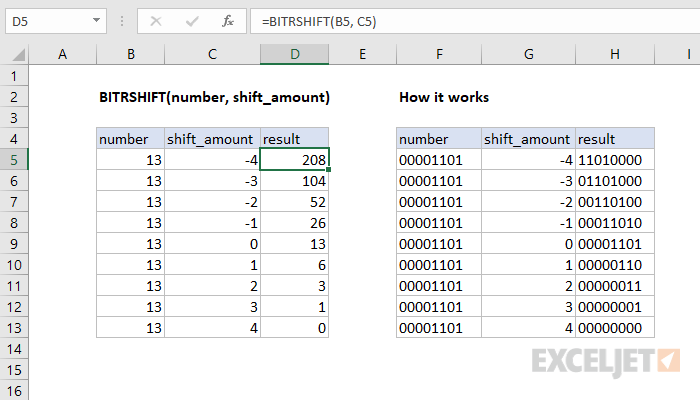Select shift_amount cell C8 showing -1

(x=212, y=223)
